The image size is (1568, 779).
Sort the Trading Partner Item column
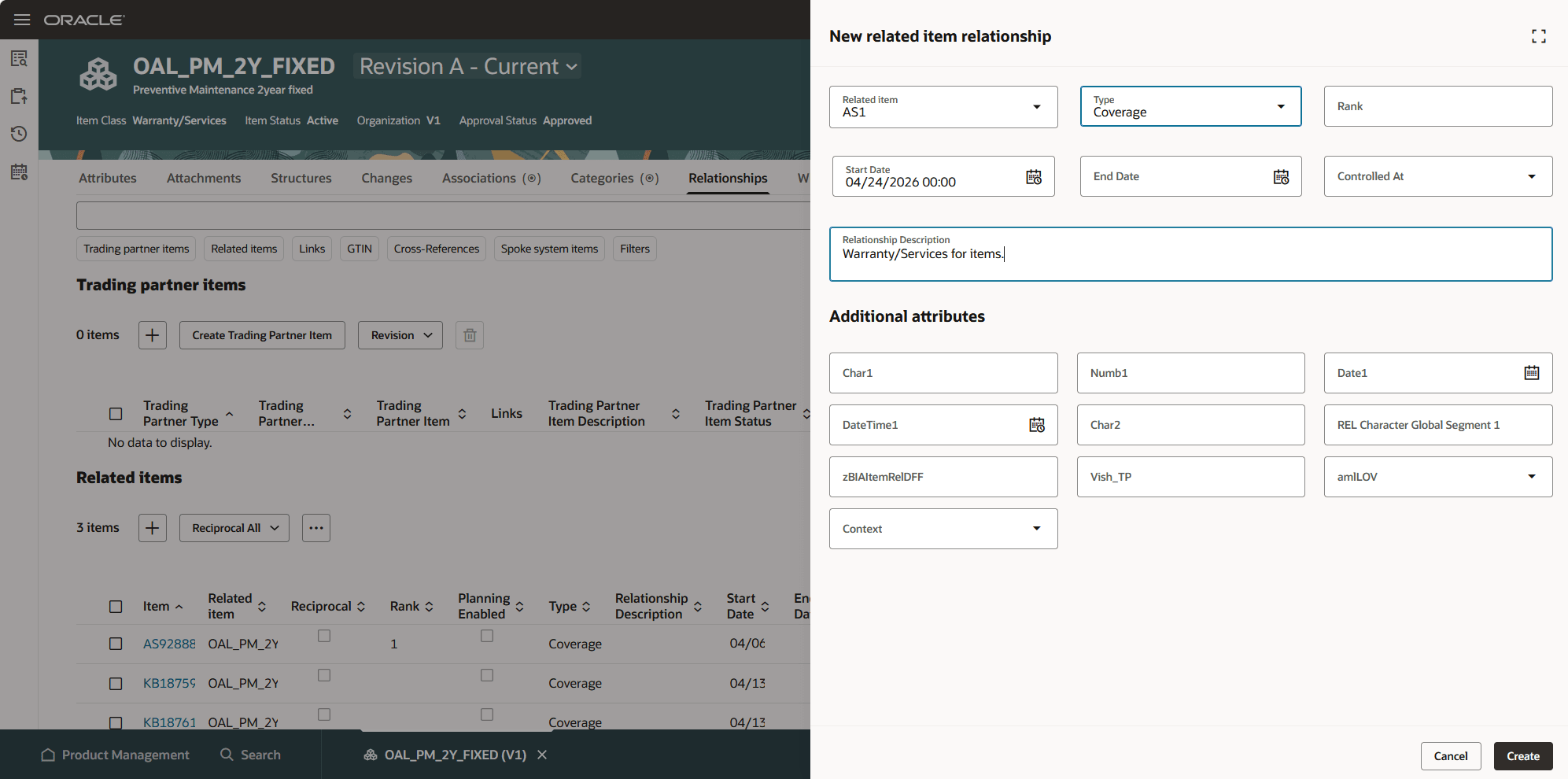462,414
